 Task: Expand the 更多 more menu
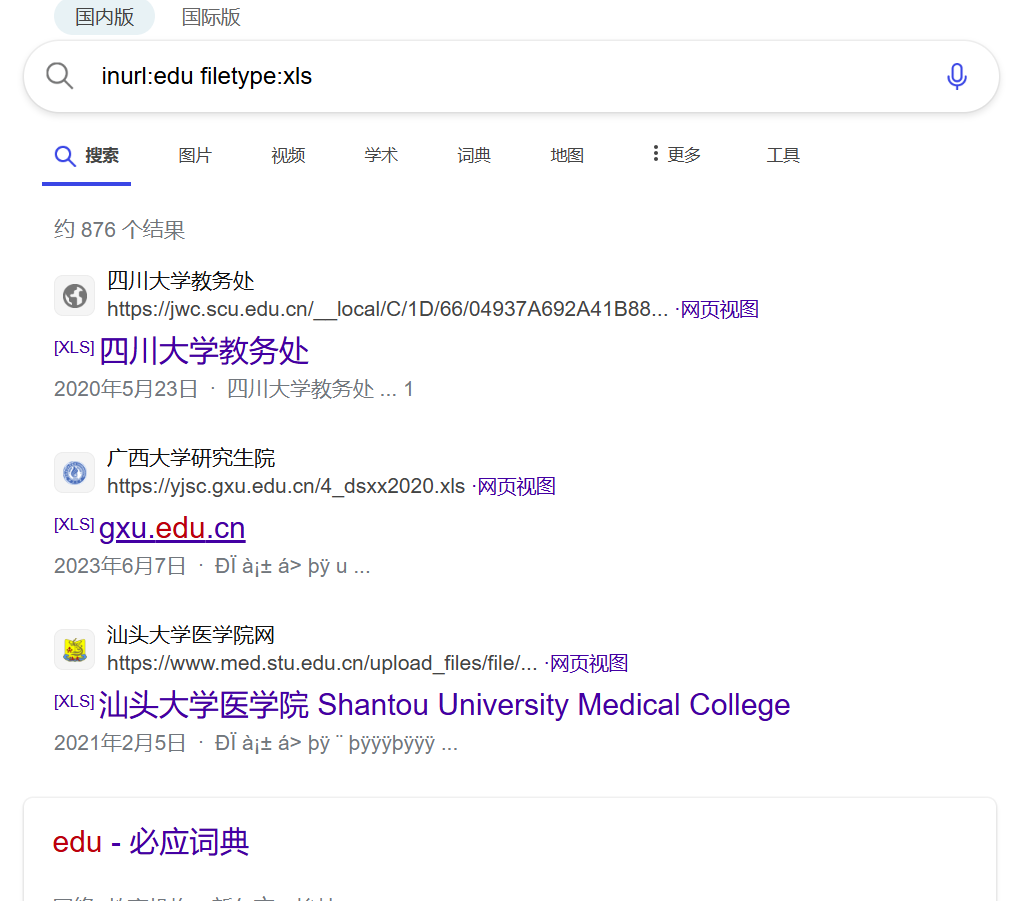point(676,155)
